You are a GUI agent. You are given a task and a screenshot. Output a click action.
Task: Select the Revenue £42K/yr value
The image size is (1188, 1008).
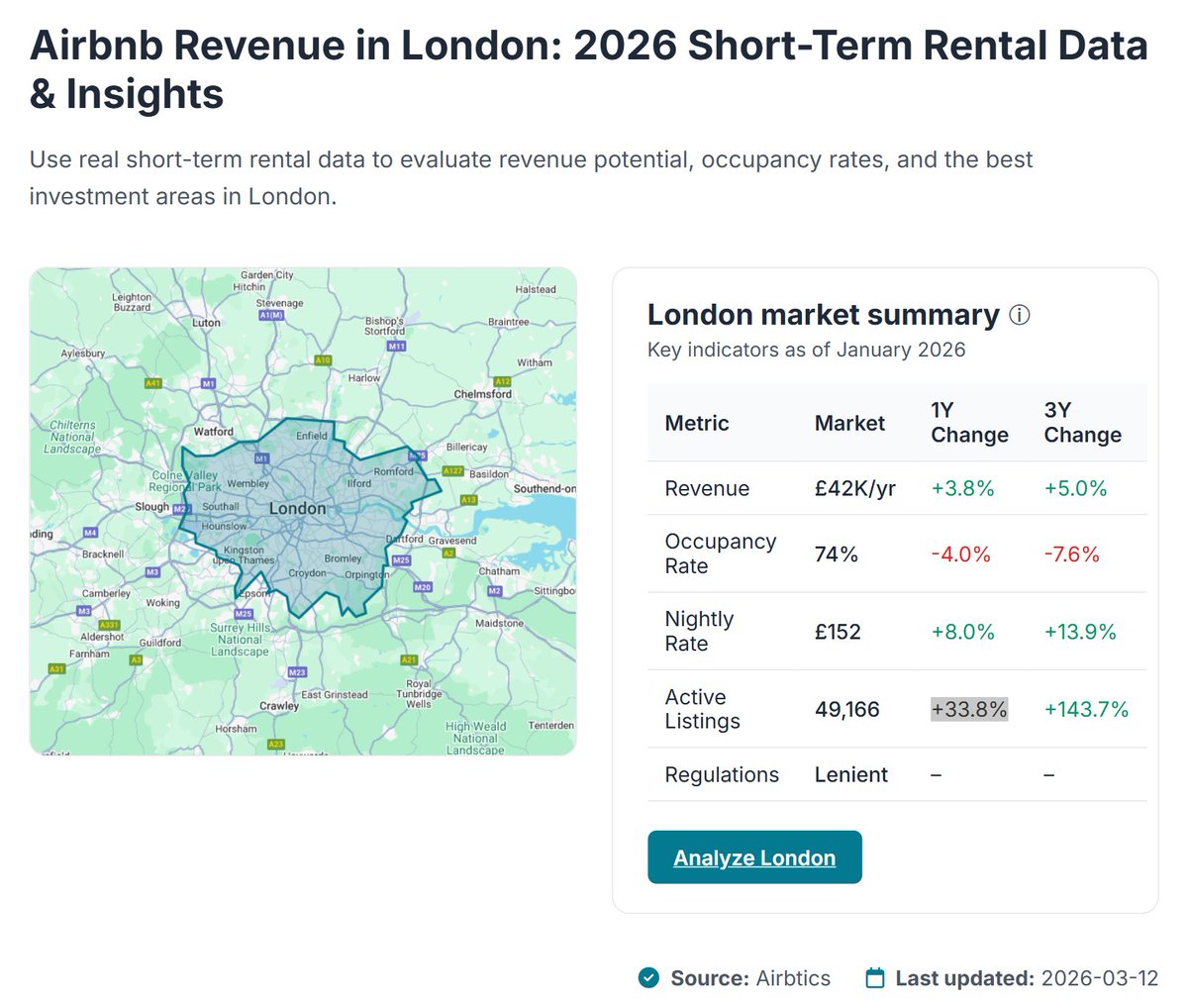click(855, 488)
